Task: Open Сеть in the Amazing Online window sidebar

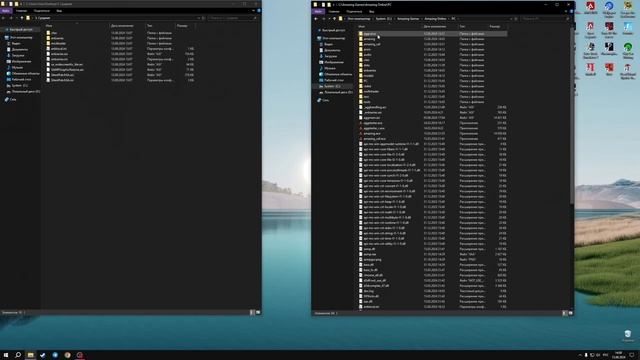Action: (323, 100)
